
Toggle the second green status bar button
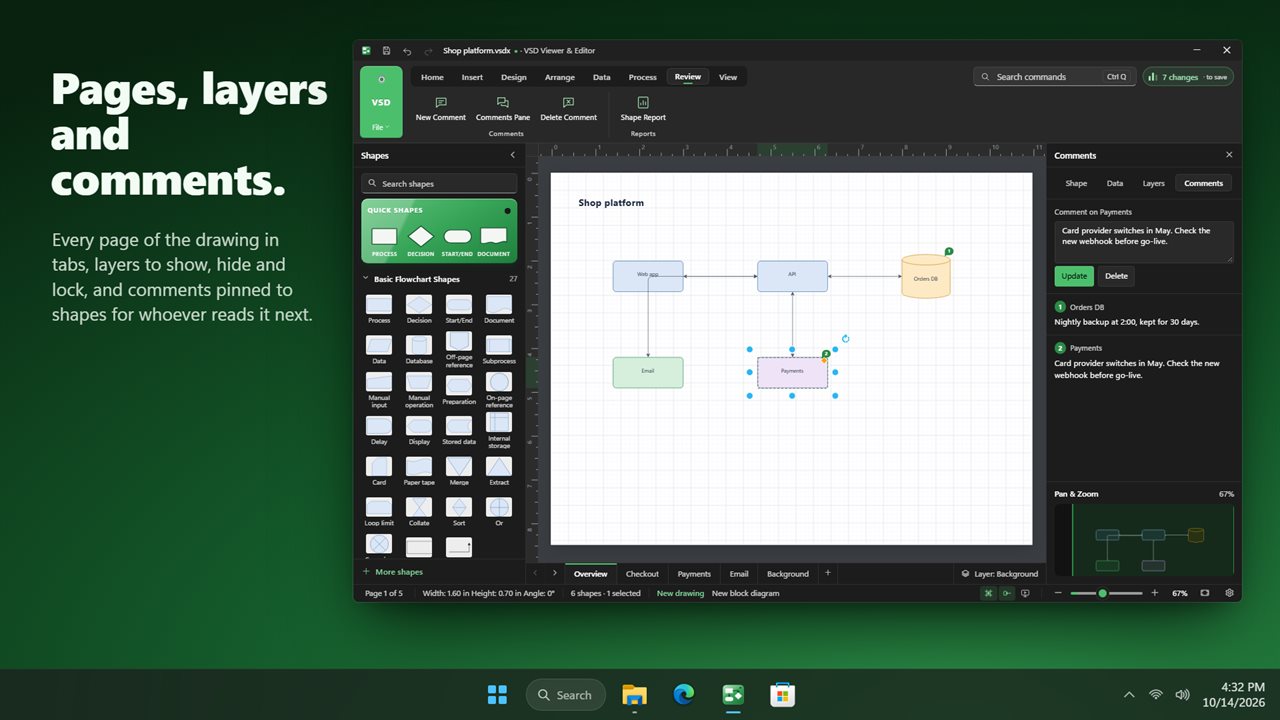[1007, 593]
